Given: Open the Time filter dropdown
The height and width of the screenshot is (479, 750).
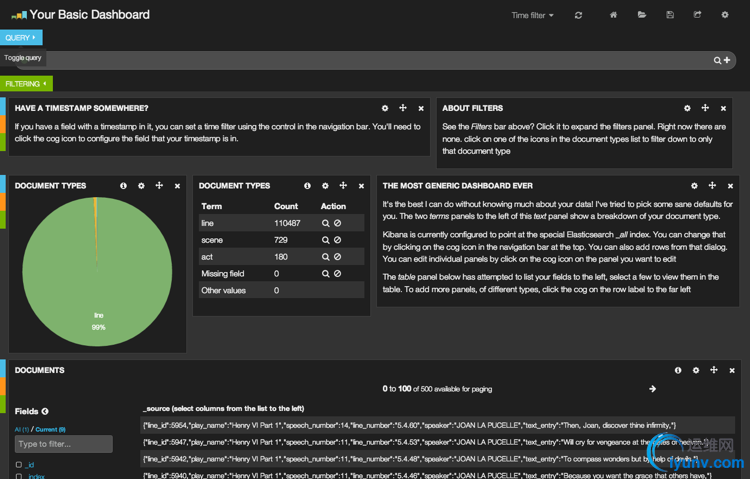Looking at the screenshot, I should [532, 15].
